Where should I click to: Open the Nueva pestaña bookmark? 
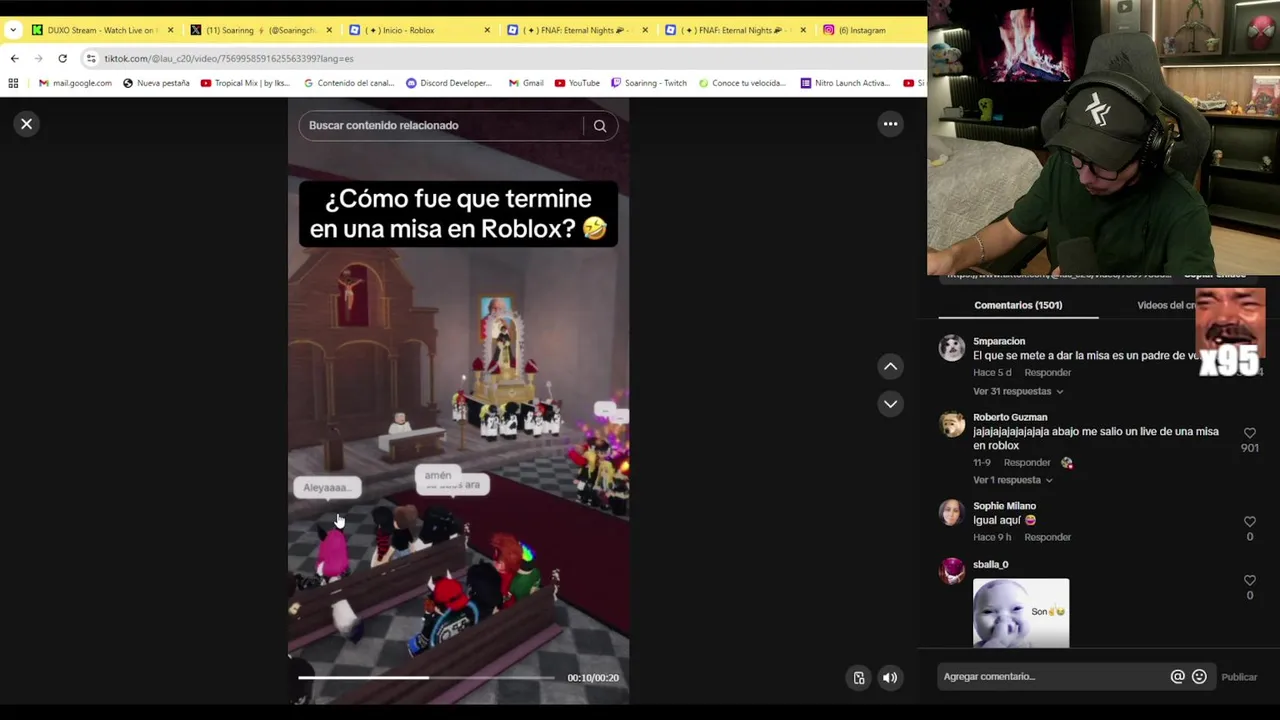(156, 83)
